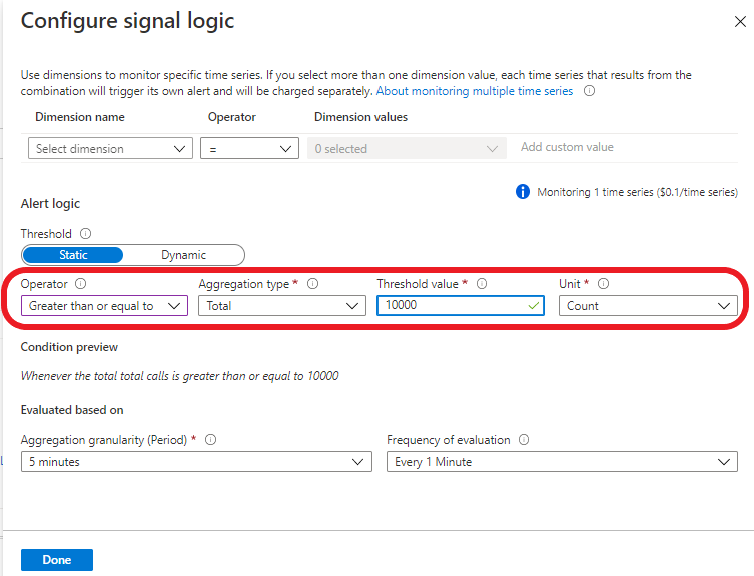Click info icon after monitoring multiple time series link
754x576 pixels.
point(590,91)
